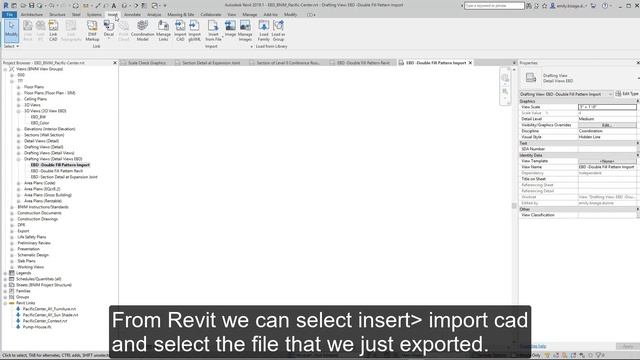Click the Link CAD tool

(x=53, y=31)
